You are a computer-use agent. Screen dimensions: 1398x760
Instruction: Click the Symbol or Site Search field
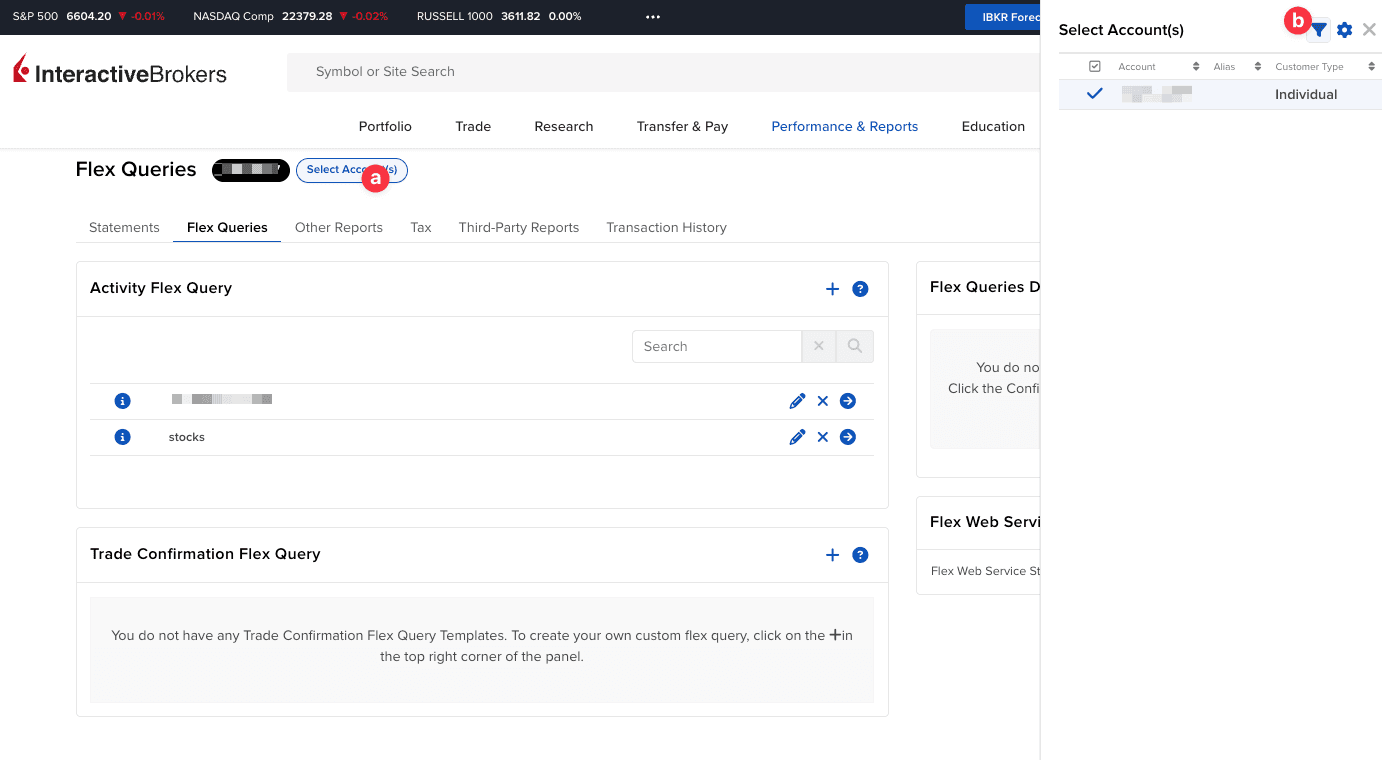tap(660, 72)
